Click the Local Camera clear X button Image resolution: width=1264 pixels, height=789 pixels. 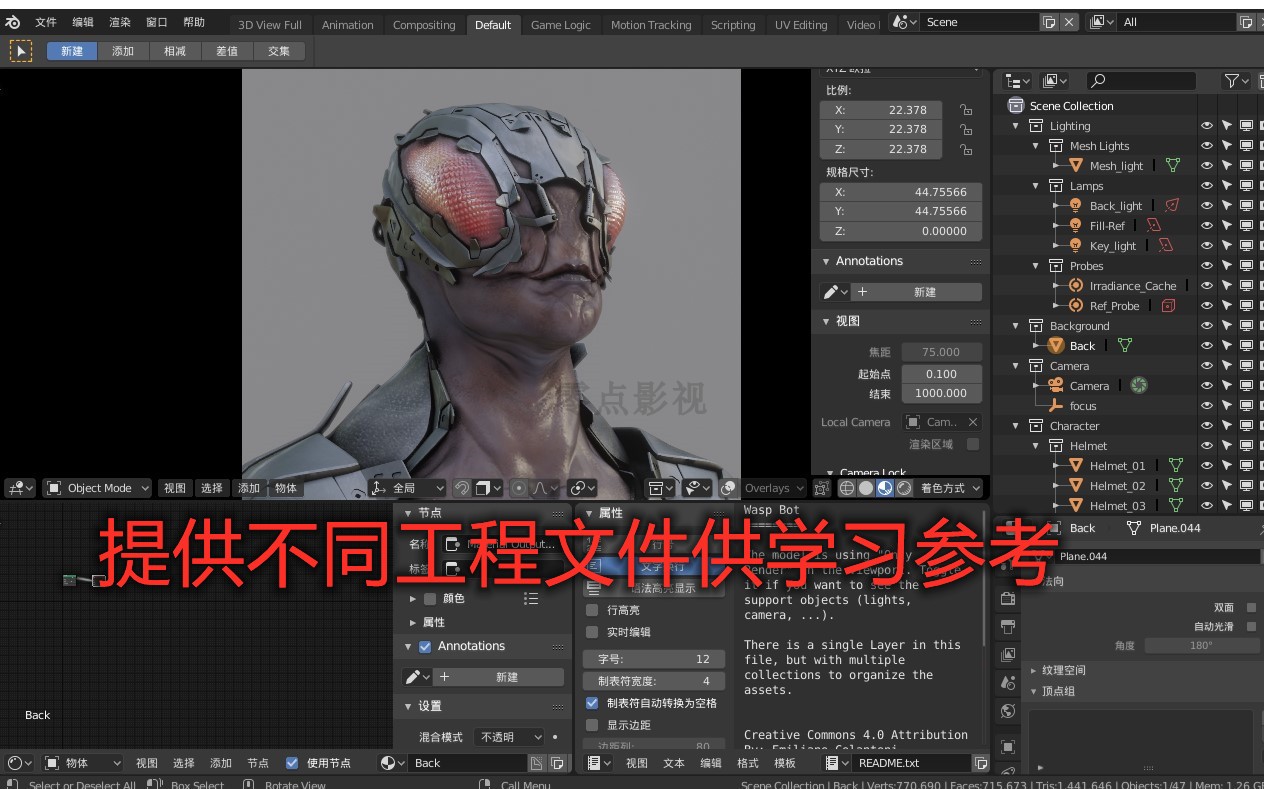972,422
